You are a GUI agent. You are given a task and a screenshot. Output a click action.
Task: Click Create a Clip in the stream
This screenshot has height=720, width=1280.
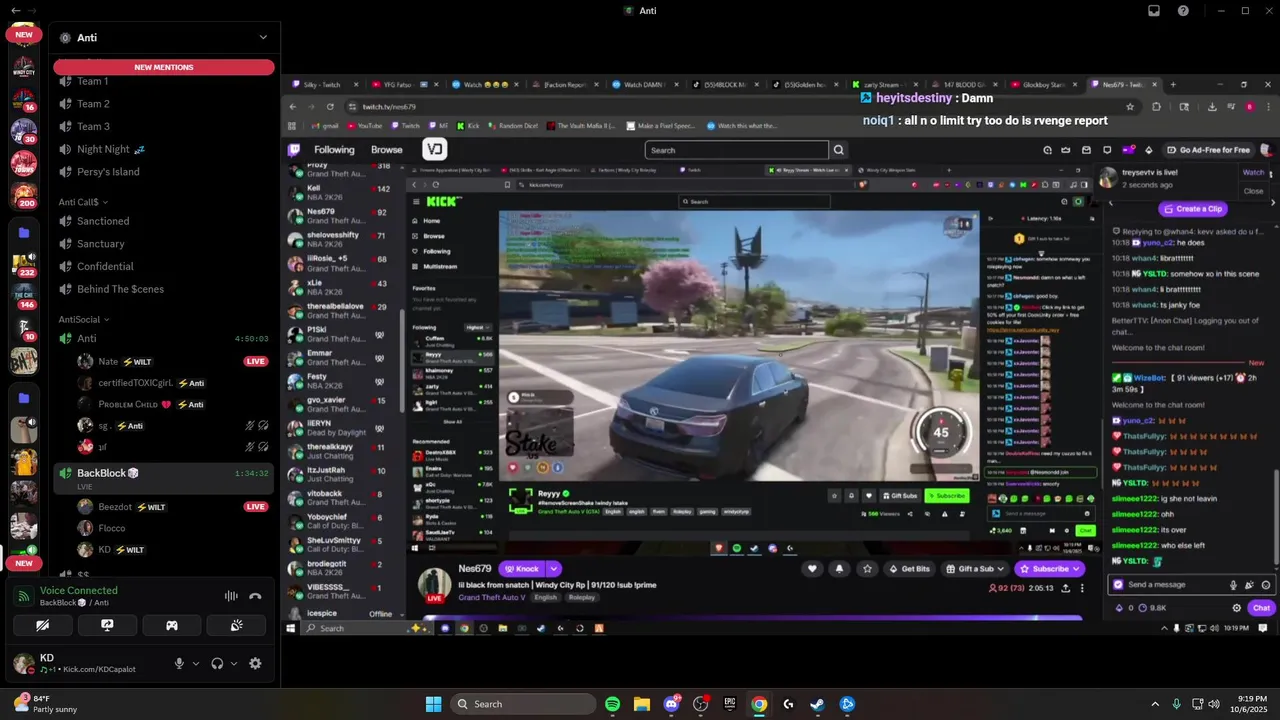[x=1193, y=209]
